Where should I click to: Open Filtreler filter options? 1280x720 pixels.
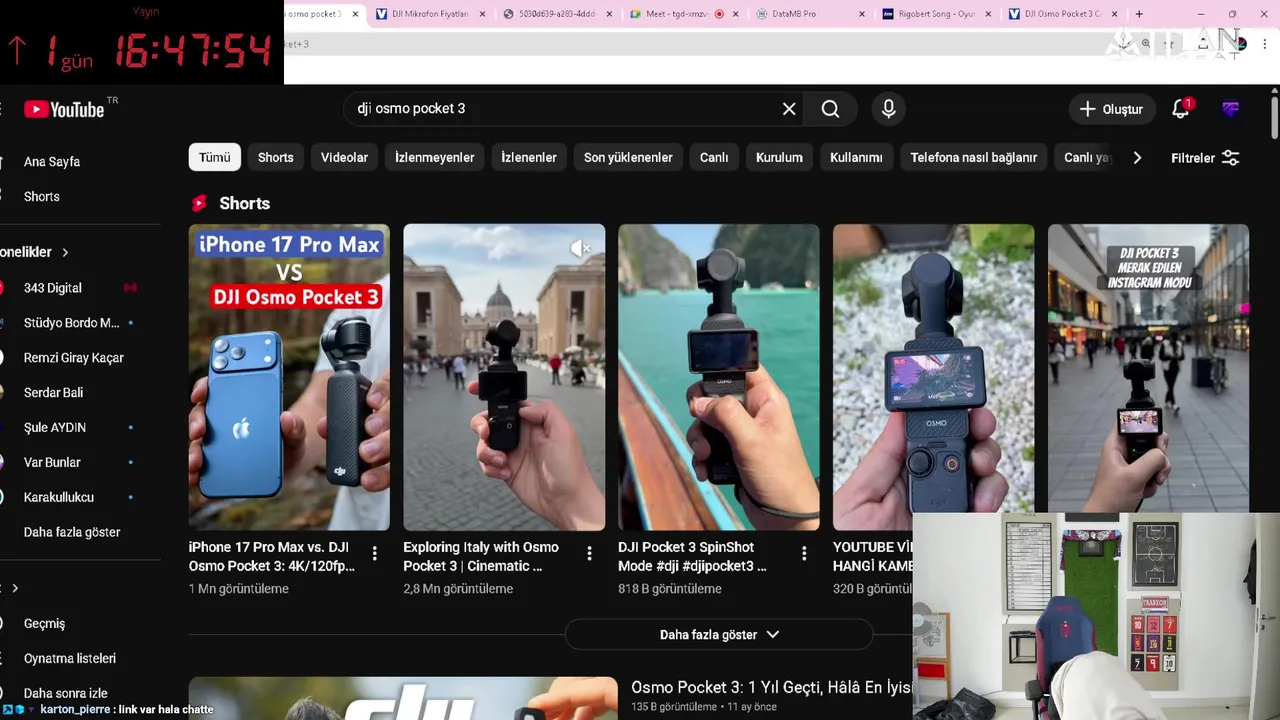[1205, 158]
